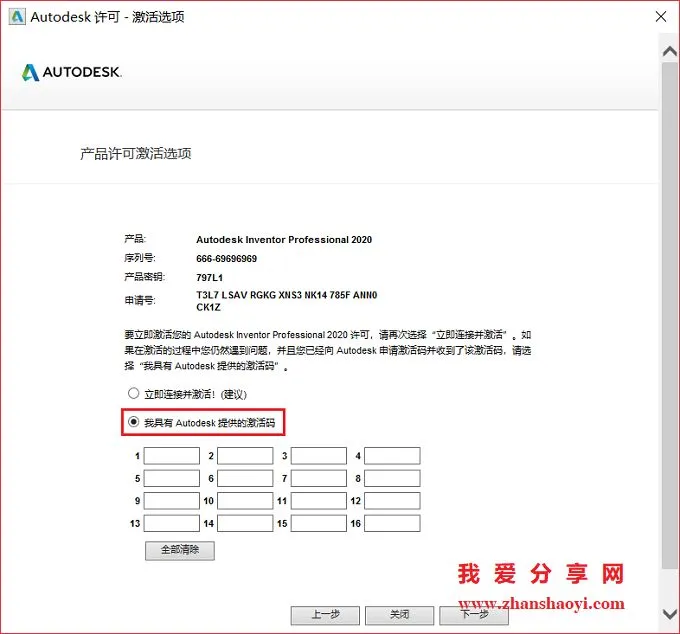This screenshot has height=634, width=680.
Task: Click the 产品密钥 label
Action: [144, 277]
